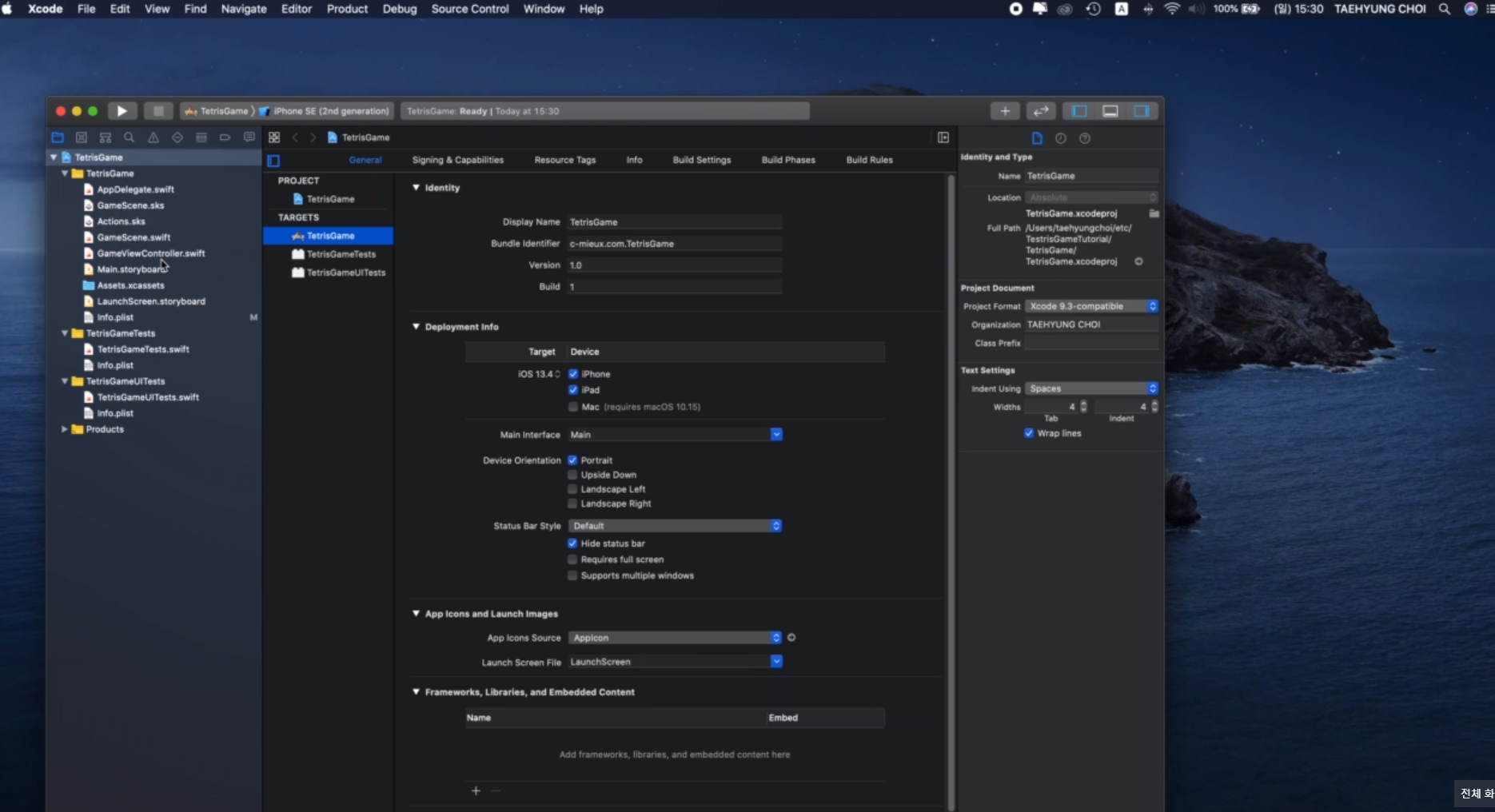This screenshot has width=1495, height=812.
Task: Open the Symbol navigator
Action: click(x=106, y=137)
